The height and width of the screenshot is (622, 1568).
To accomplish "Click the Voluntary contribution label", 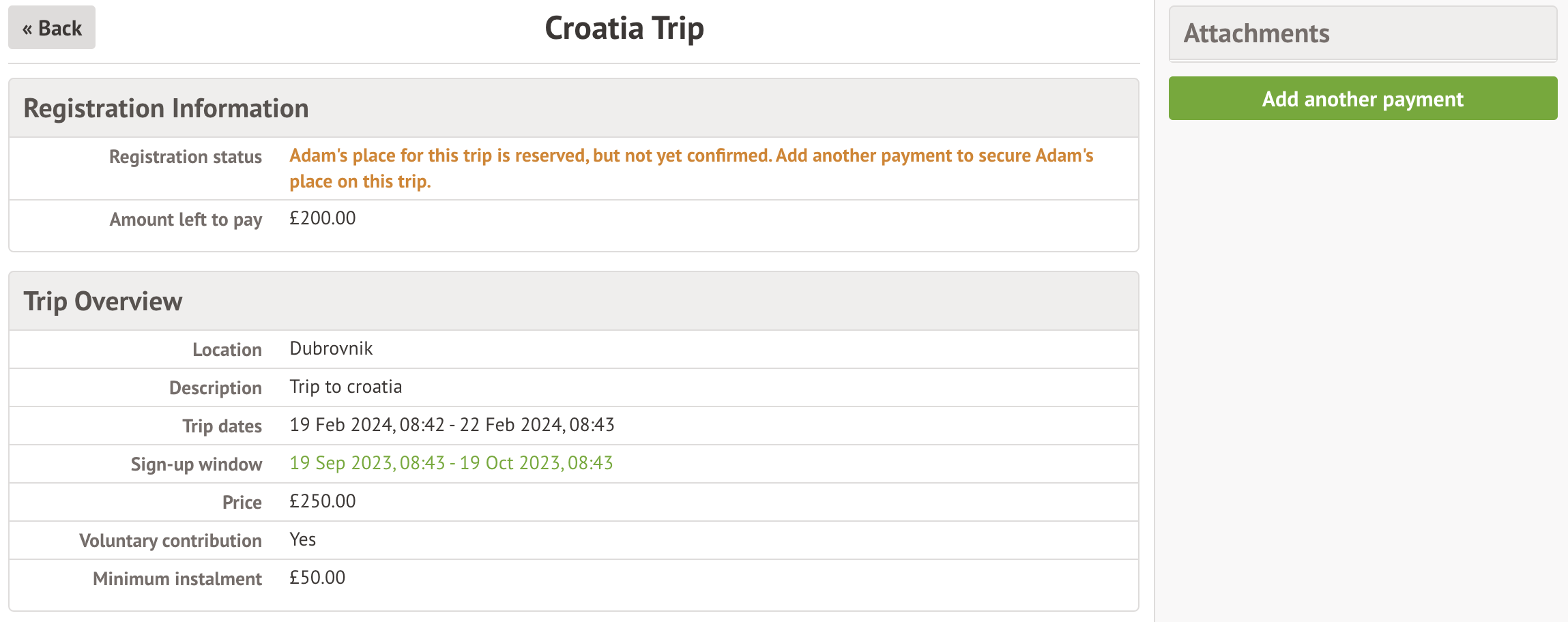I will [x=171, y=541].
